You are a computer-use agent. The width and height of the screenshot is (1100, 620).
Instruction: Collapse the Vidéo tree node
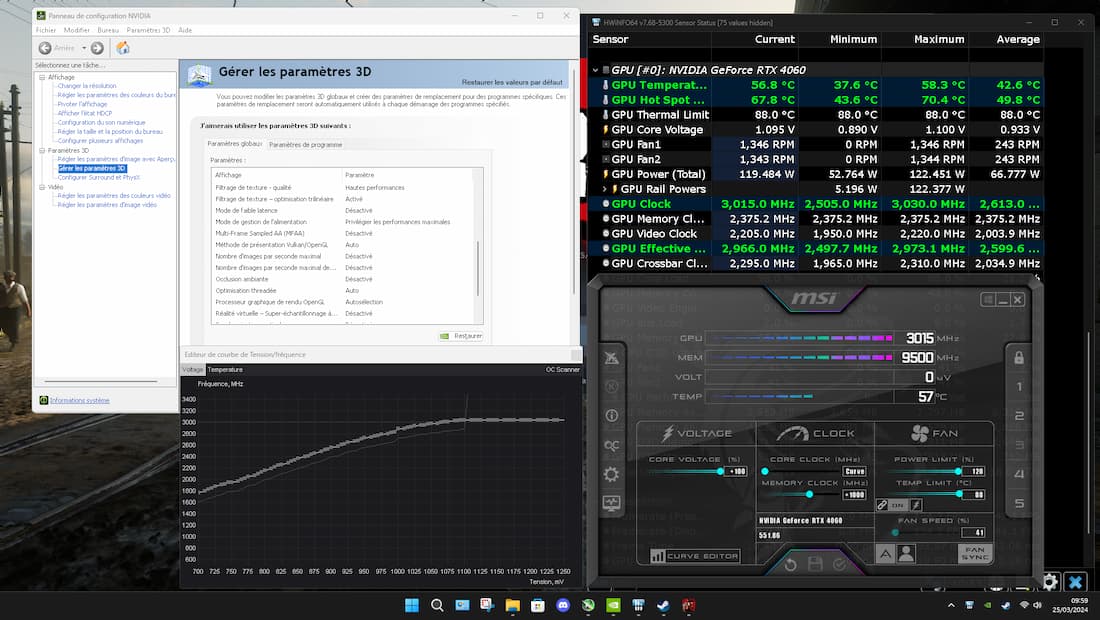(42, 187)
